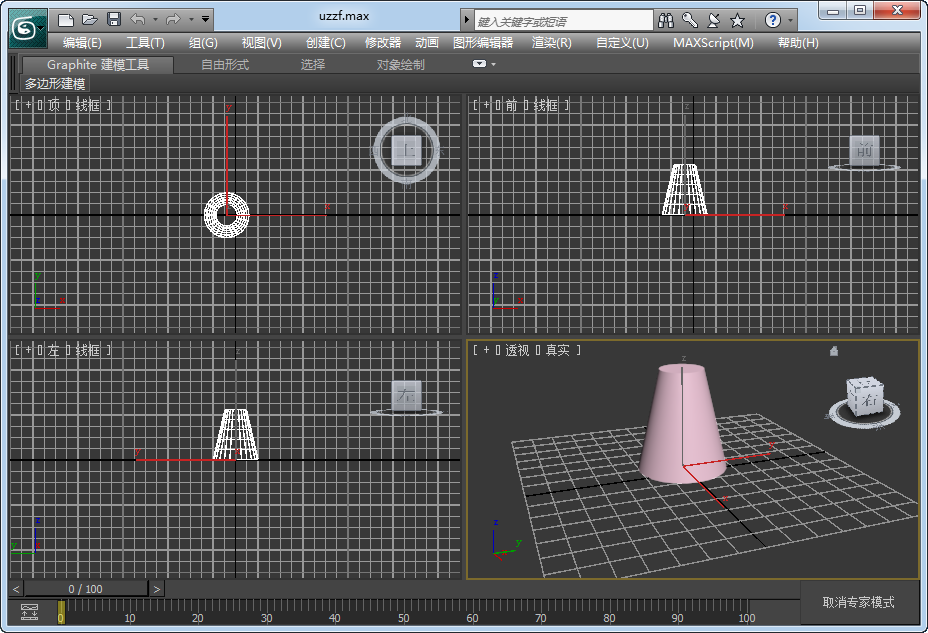Click the 上 face of the top ViewCube

[407, 150]
